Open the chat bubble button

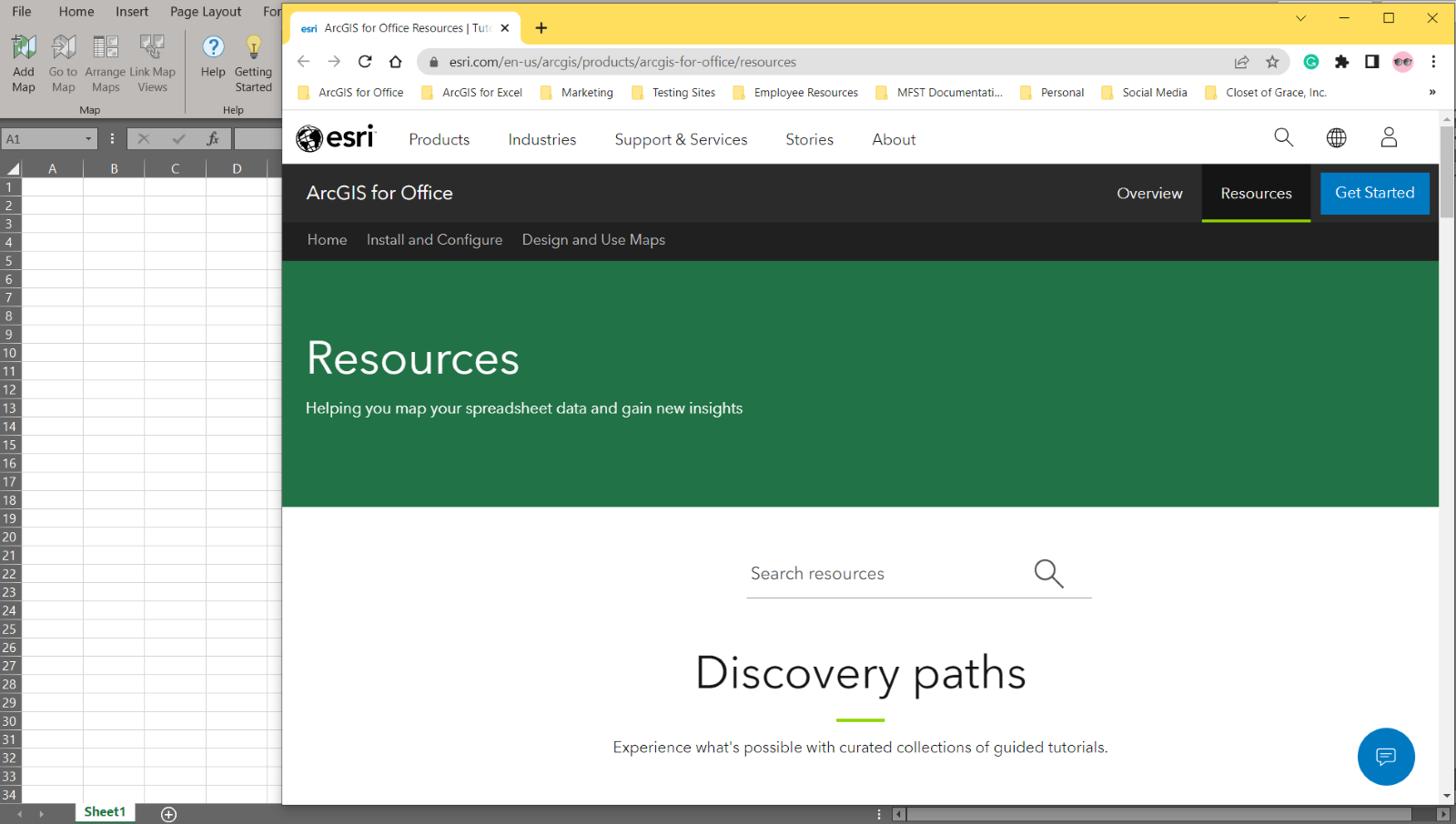(x=1386, y=757)
